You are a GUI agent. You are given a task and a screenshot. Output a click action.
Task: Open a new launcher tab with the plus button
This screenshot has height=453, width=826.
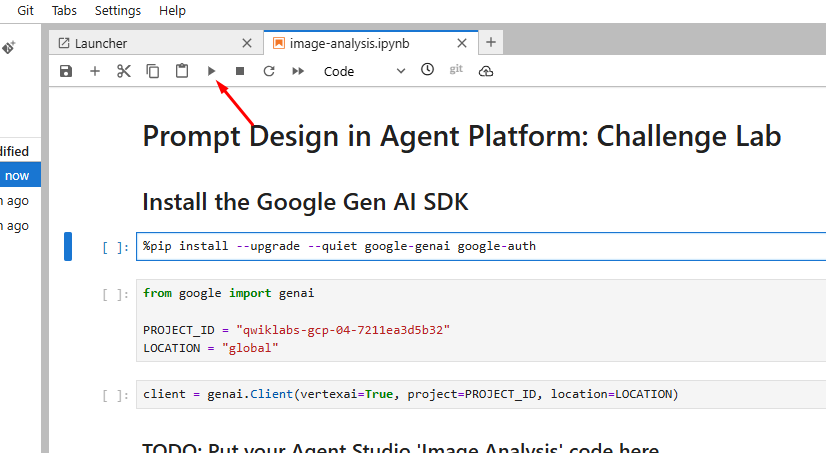tap(491, 43)
